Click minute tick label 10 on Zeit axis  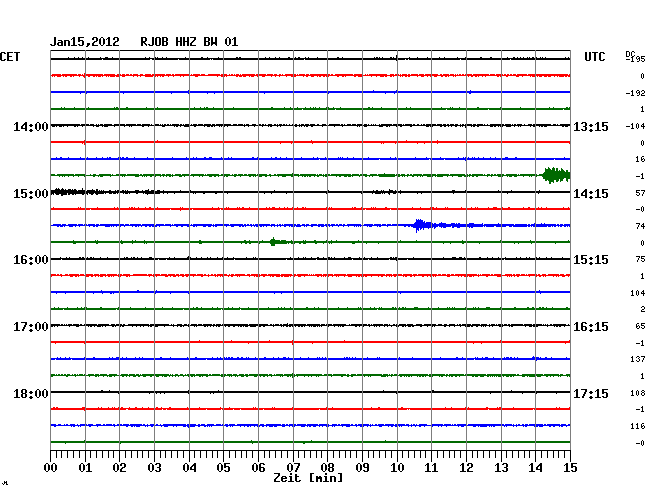click(x=397, y=468)
